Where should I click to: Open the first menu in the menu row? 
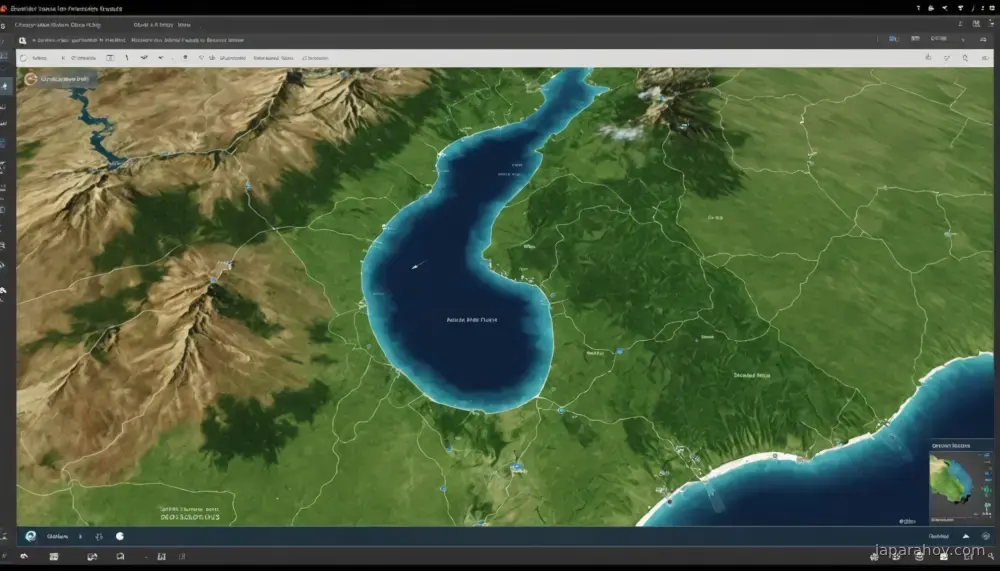tap(58, 25)
